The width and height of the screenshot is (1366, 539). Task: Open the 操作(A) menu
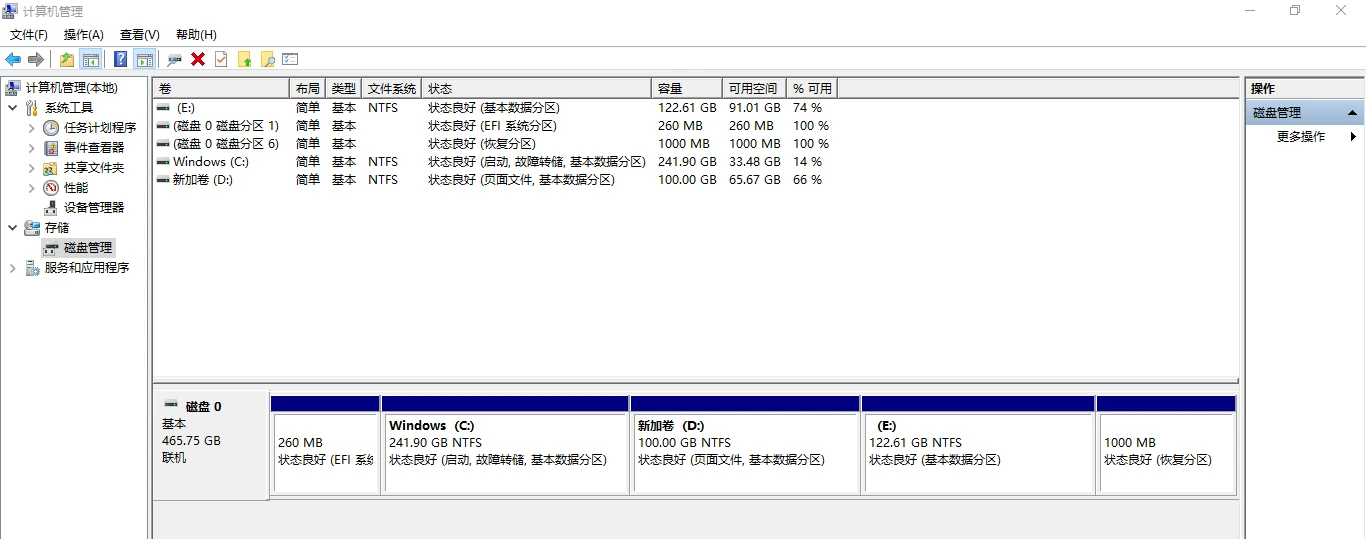83,35
